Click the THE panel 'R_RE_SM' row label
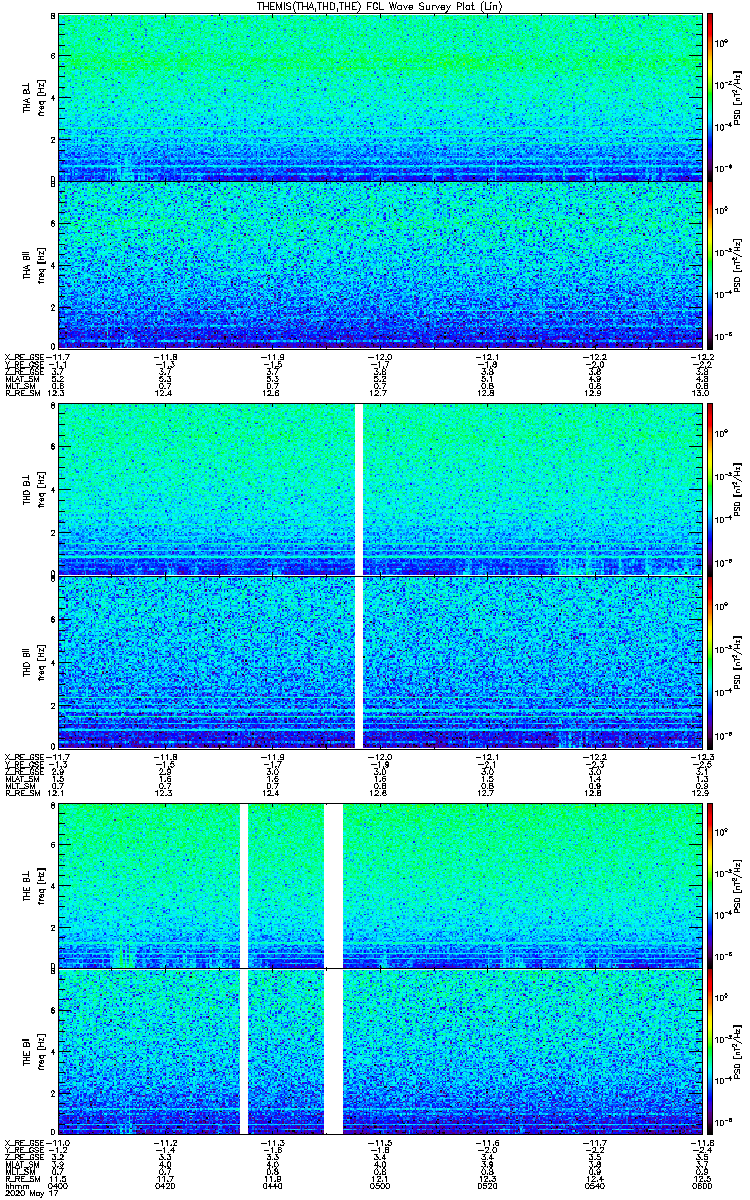This screenshot has height=1200, width=750. tap(22, 1181)
